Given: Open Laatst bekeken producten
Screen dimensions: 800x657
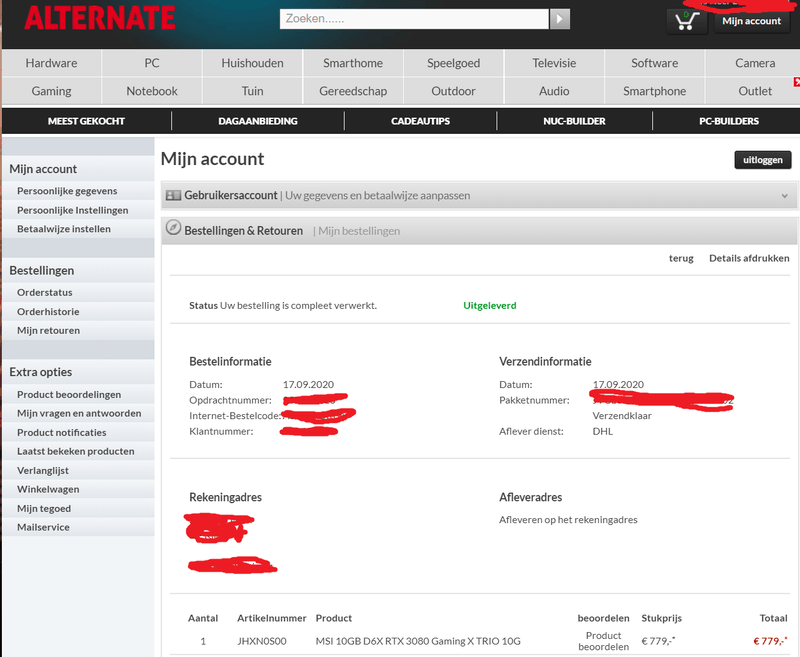Looking at the screenshot, I should pyautogui.click(x=76, y=451).
